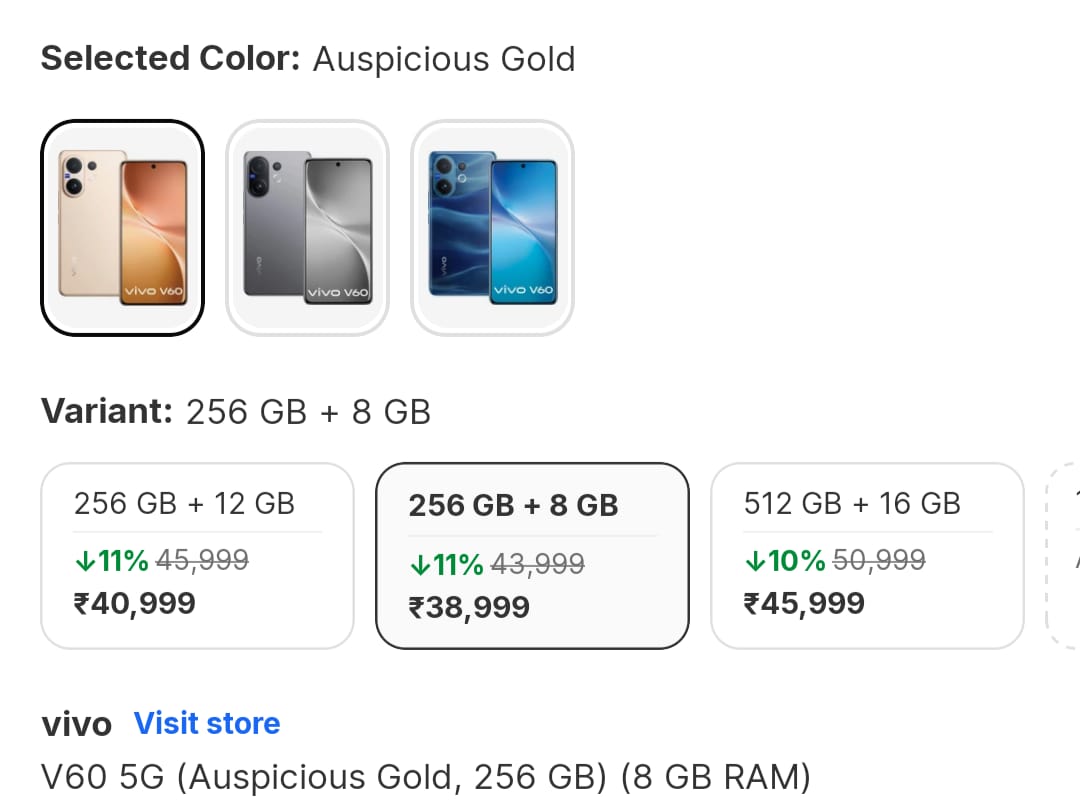Viewport: 1080px width, 806px height.
Task: Click the Variant heading label
Action: (x=107, y=411)
